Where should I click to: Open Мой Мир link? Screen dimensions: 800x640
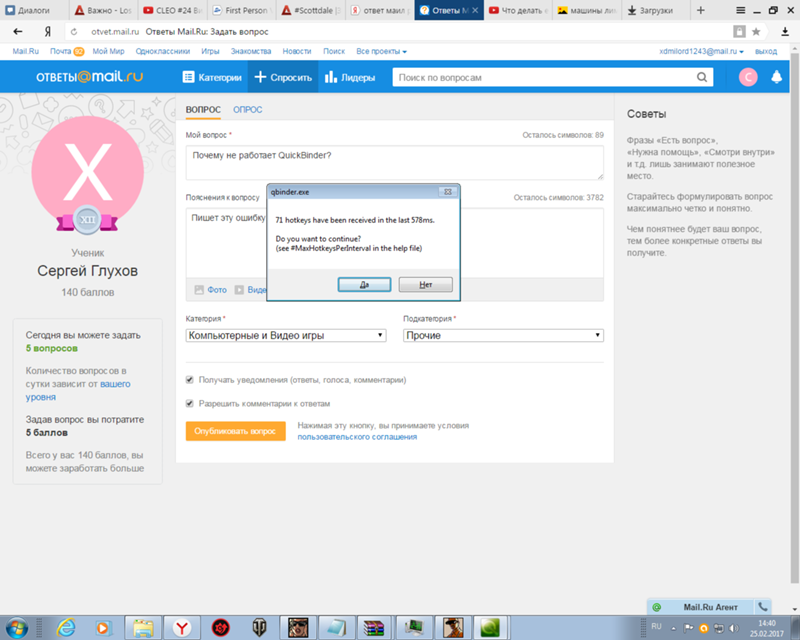(x=108, y=51)
